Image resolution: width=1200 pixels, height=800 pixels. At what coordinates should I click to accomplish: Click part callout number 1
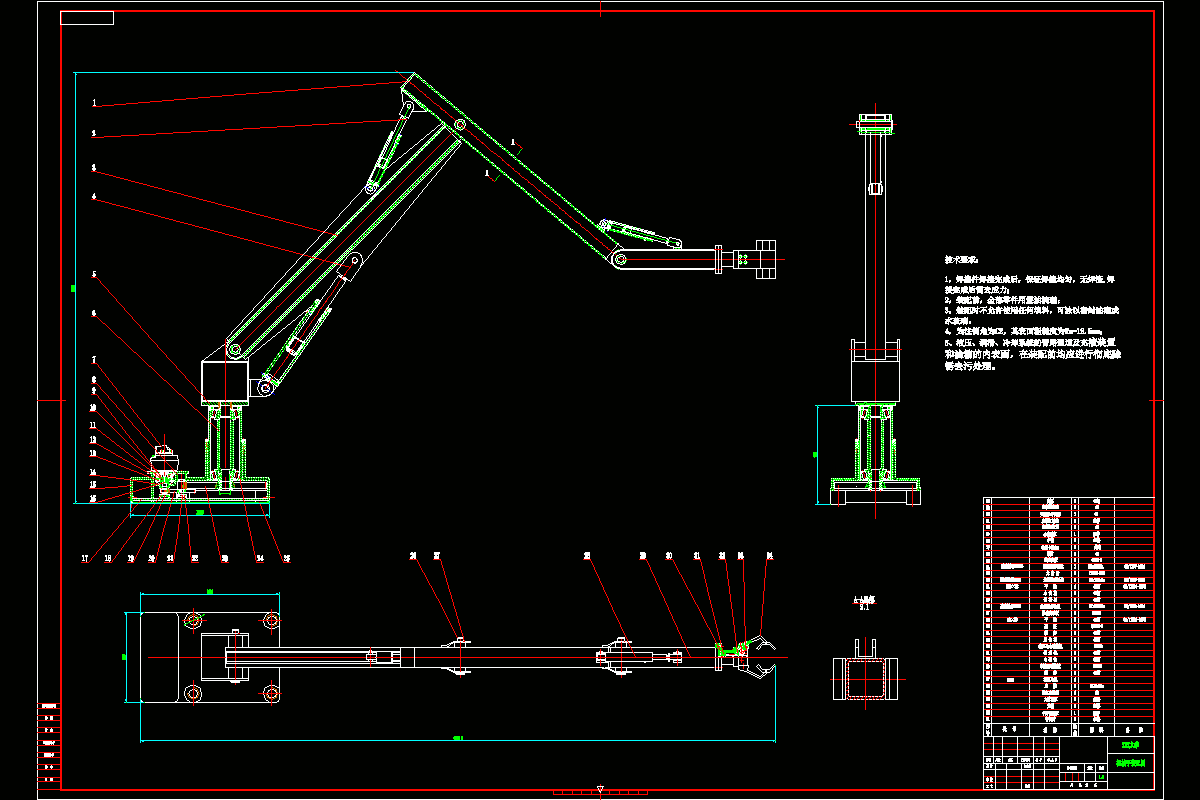94,103
